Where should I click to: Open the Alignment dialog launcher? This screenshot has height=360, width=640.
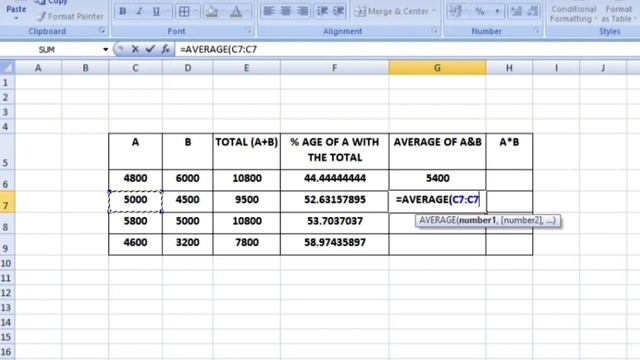point(434,31)
